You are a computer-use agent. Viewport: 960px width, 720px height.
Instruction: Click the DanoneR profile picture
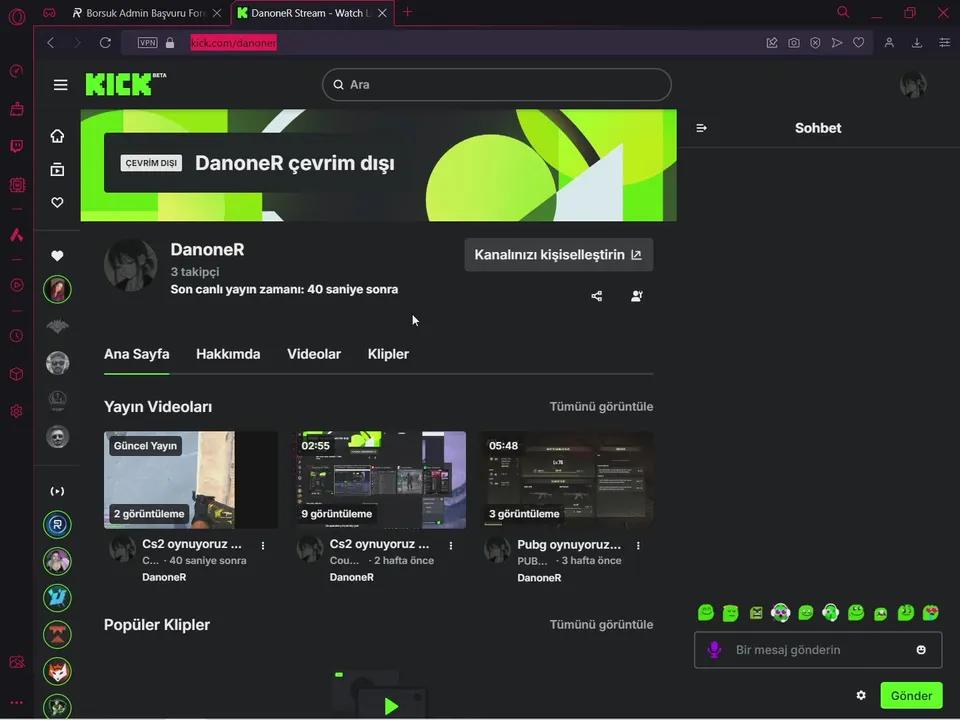[130, 266]
